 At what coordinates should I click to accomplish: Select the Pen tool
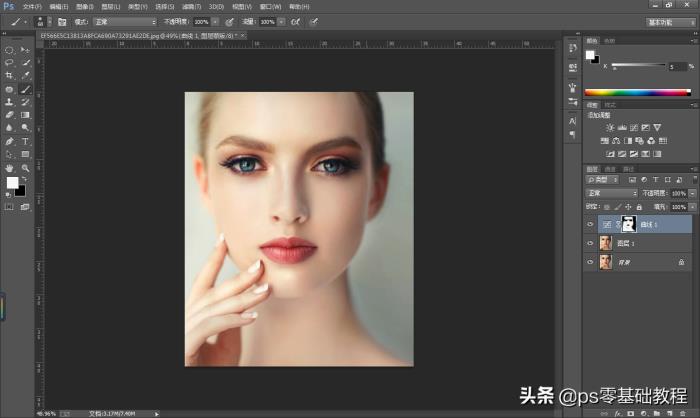(9, 141)
